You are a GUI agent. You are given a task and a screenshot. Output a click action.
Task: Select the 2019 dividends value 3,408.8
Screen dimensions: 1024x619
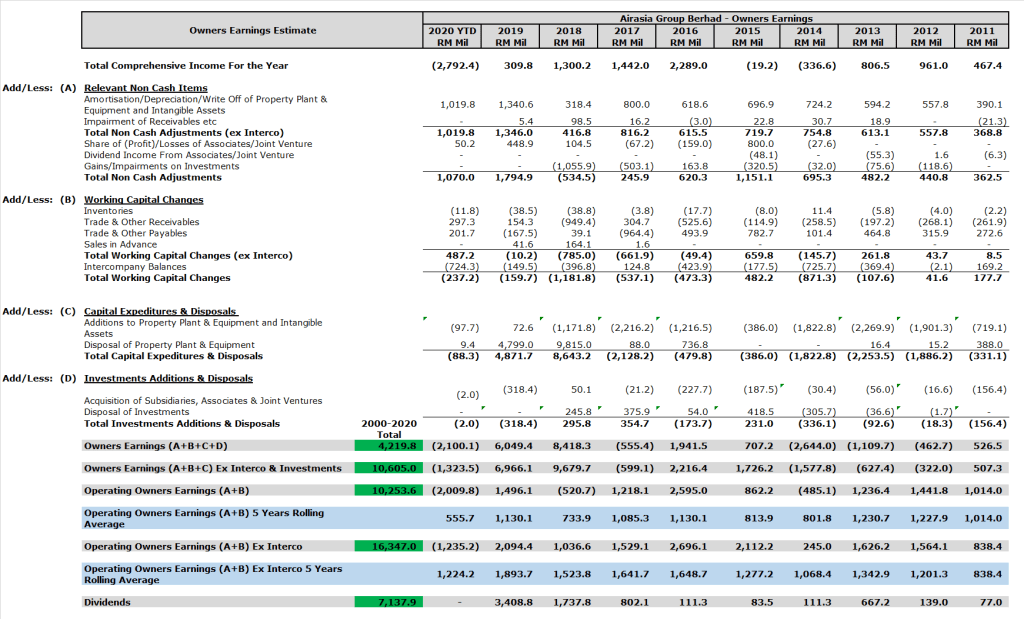[514, 602]
